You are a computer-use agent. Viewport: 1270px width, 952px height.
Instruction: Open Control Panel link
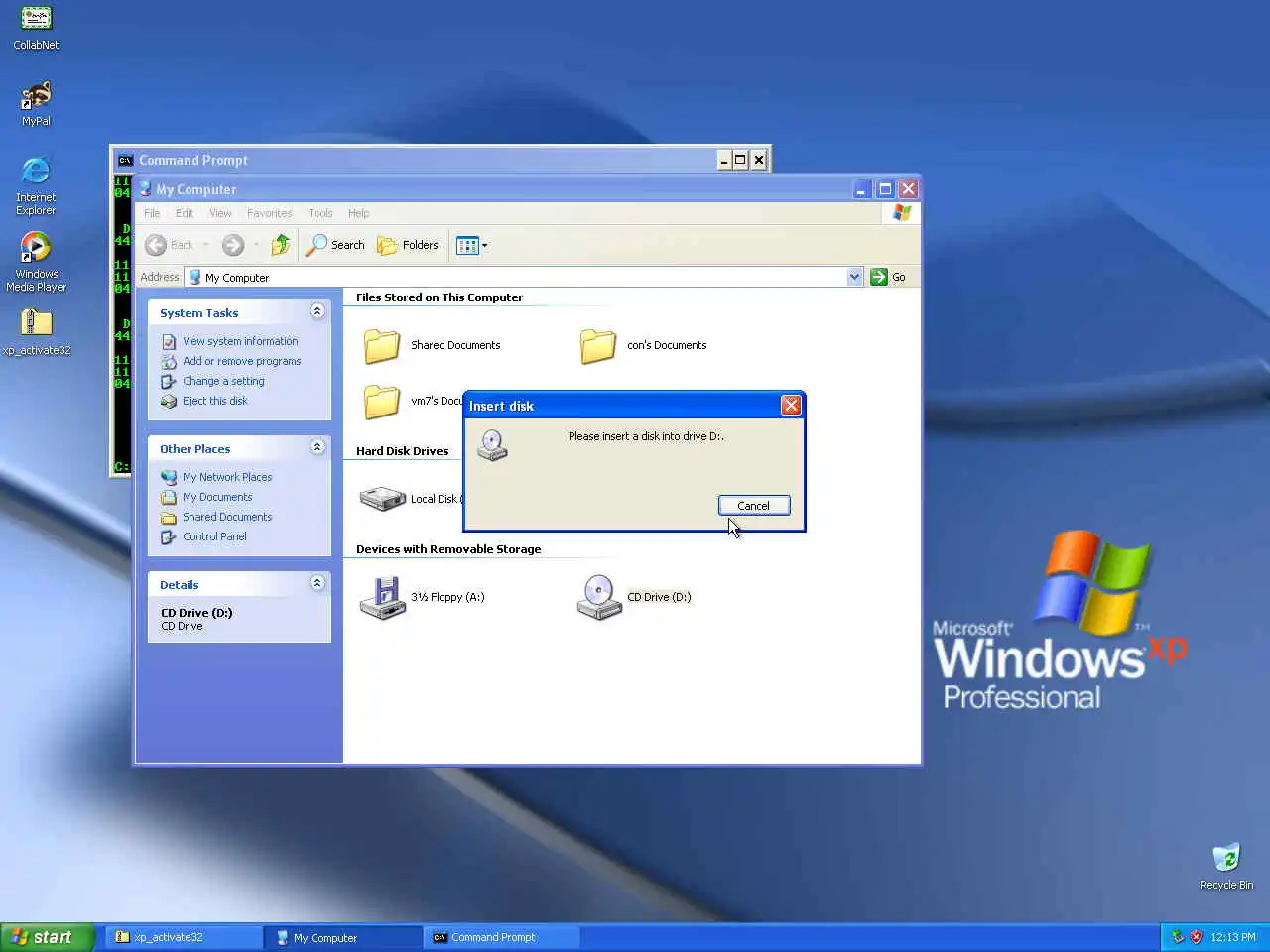[214, 536]
